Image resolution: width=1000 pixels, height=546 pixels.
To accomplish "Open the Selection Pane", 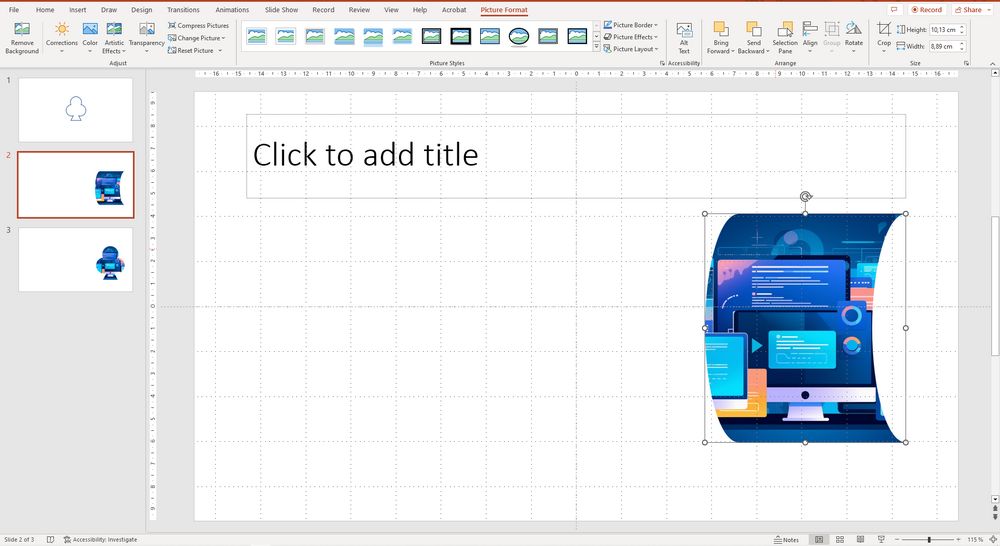I will tap(785, 38).
